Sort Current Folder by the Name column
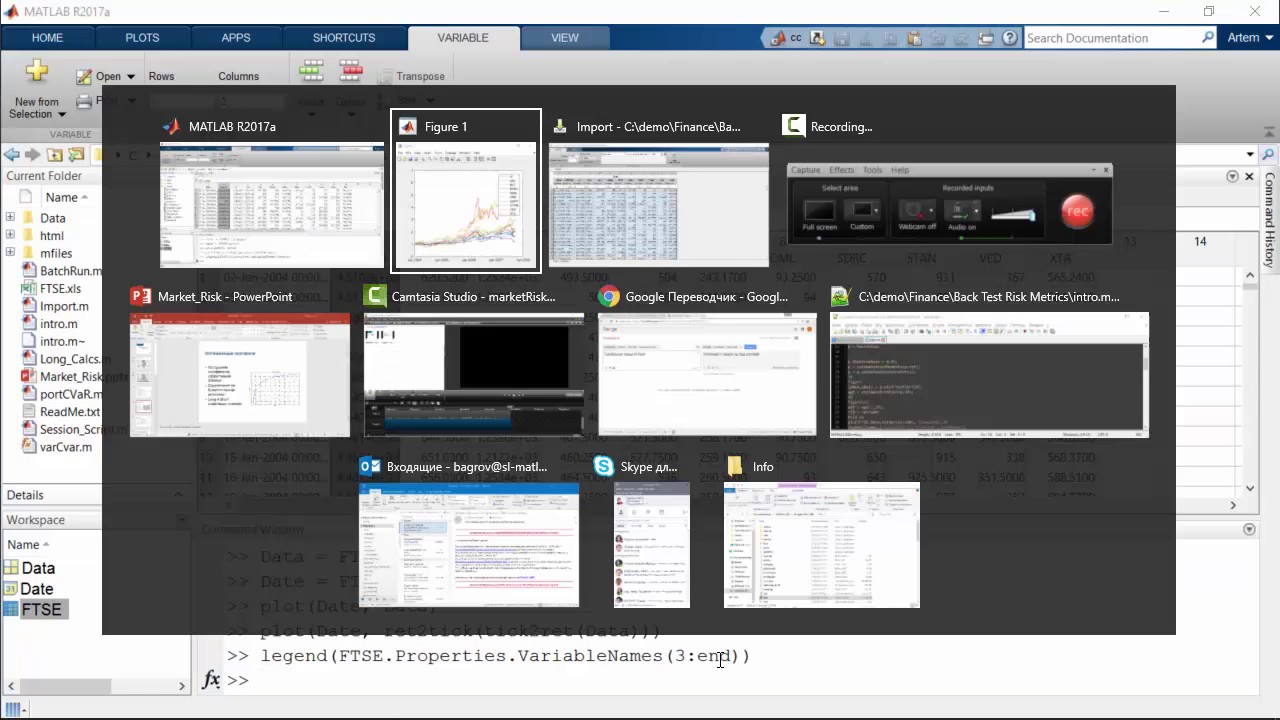 (x=67, y=197)
